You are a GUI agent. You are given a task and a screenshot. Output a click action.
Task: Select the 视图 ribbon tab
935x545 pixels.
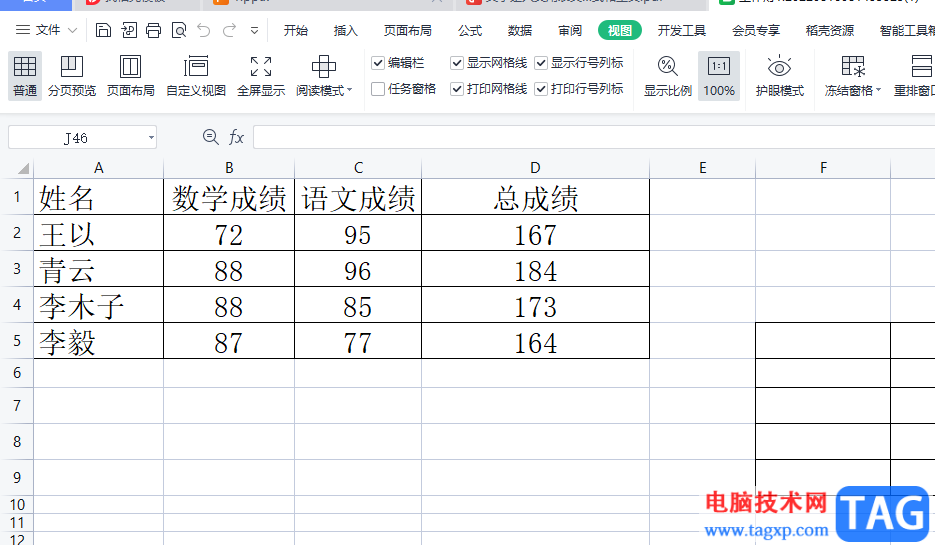[620, 30]
